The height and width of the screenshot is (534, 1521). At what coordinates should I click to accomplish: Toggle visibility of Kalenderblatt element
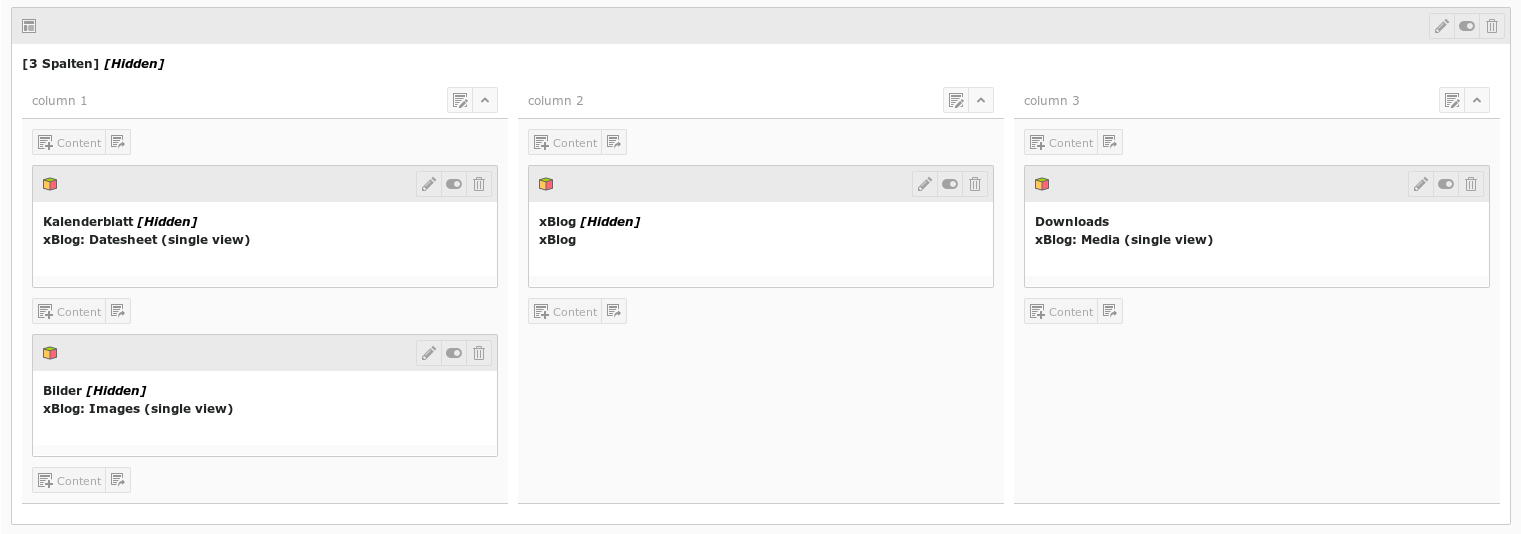tap(454, 184)
